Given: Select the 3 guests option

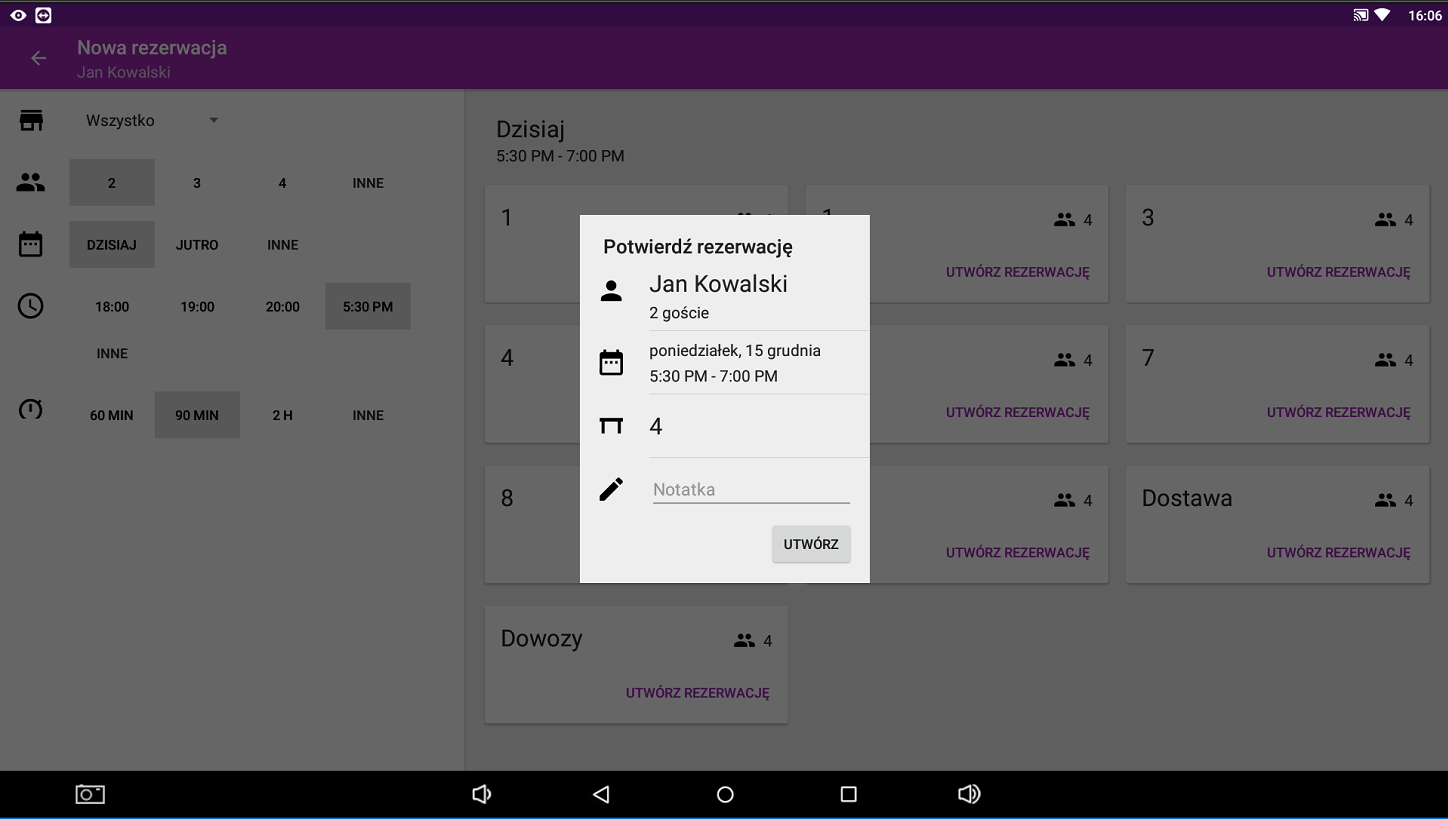Looking at the screenshot, I should [197, 183].
